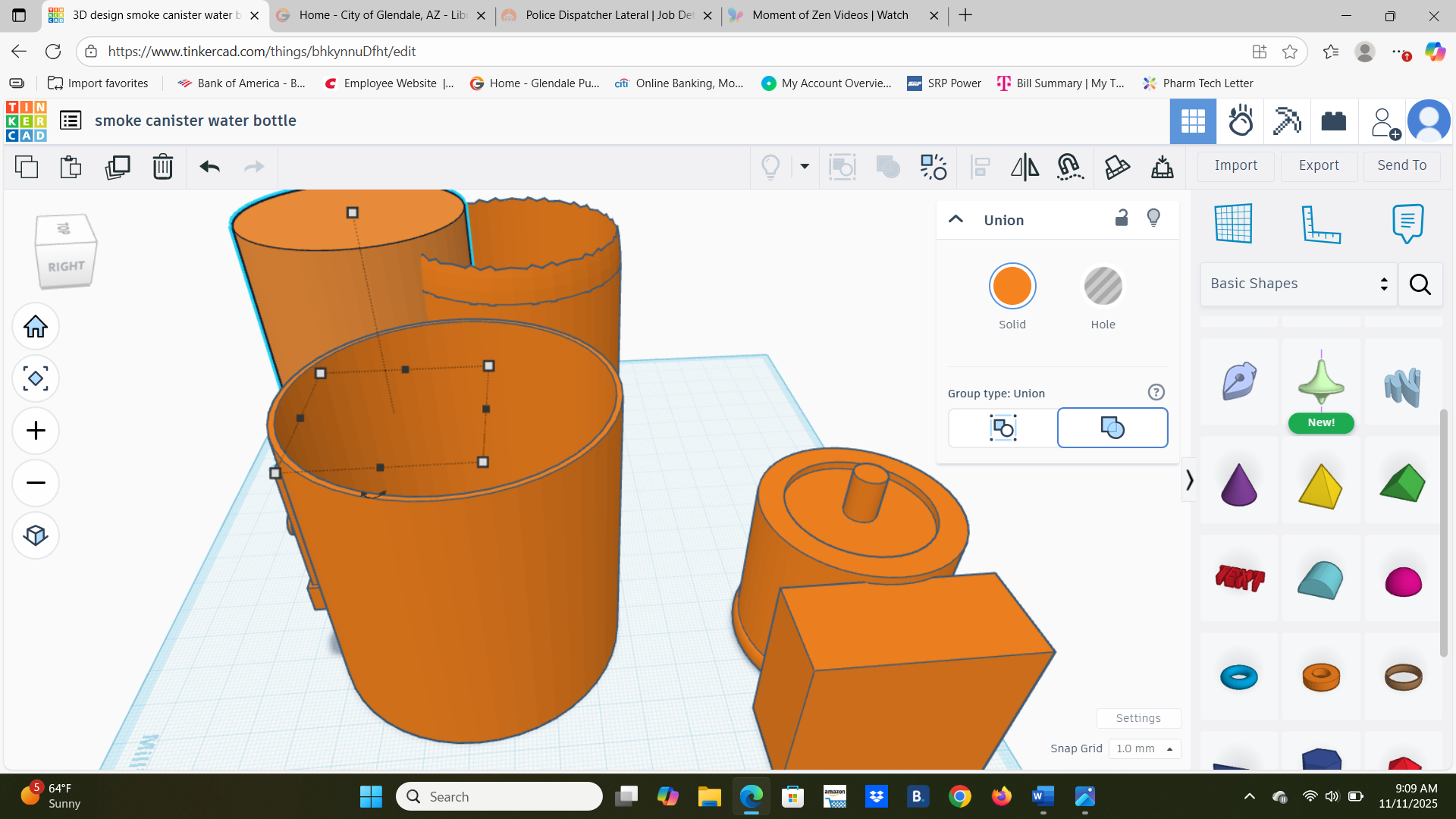
Task: Click the Duplicate and repeat icon
Action: tap(118, 166)
